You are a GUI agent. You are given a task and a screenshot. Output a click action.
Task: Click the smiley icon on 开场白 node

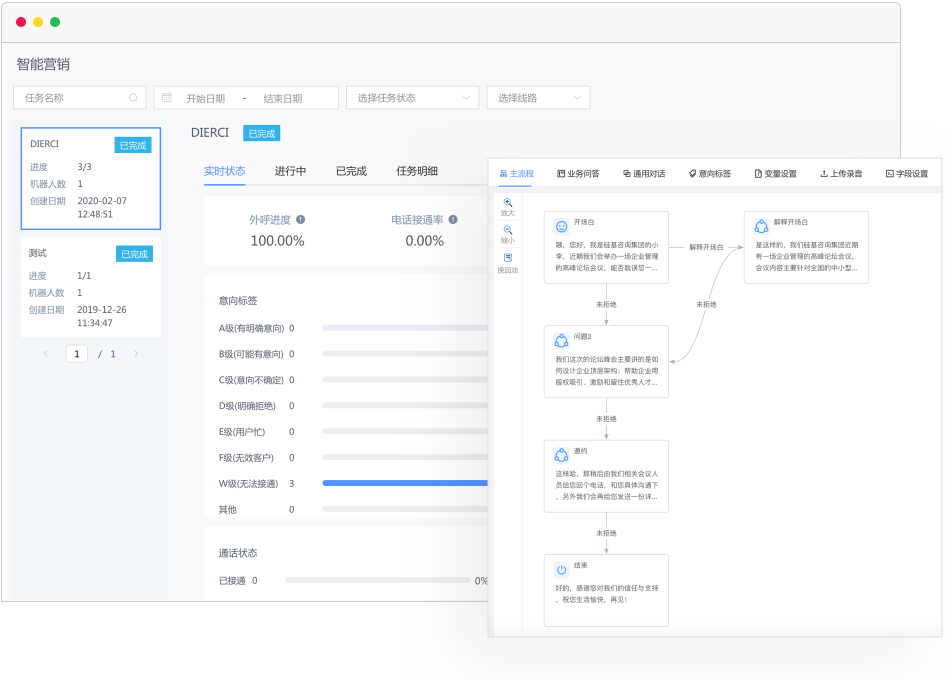[x=562, y=226]
